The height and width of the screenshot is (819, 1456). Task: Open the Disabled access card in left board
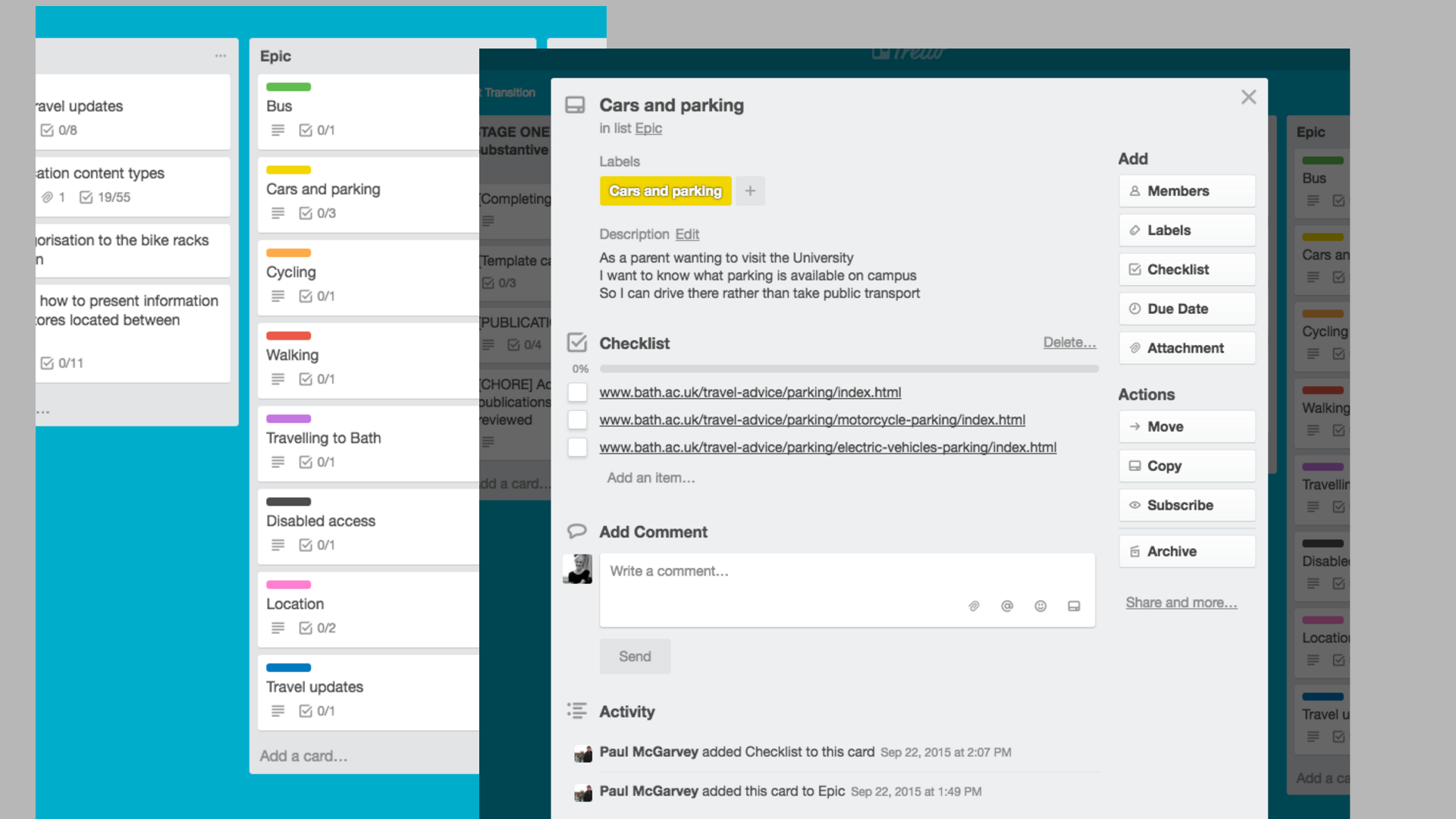(369, 526)
